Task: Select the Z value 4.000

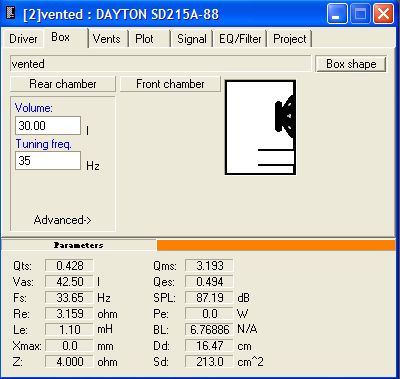Action: point(69,362)
